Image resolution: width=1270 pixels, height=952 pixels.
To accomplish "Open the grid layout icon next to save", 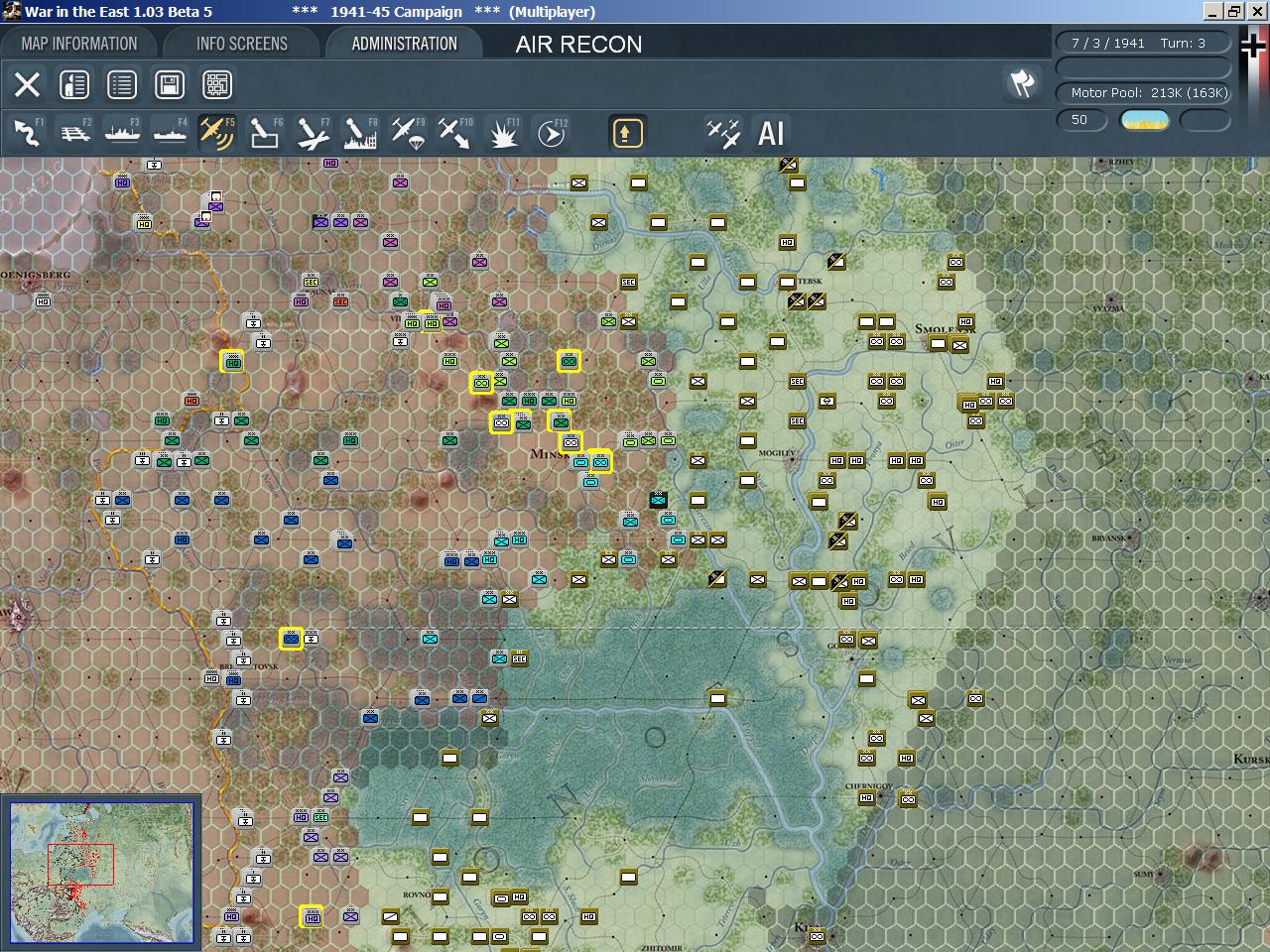I will (217, 84).
